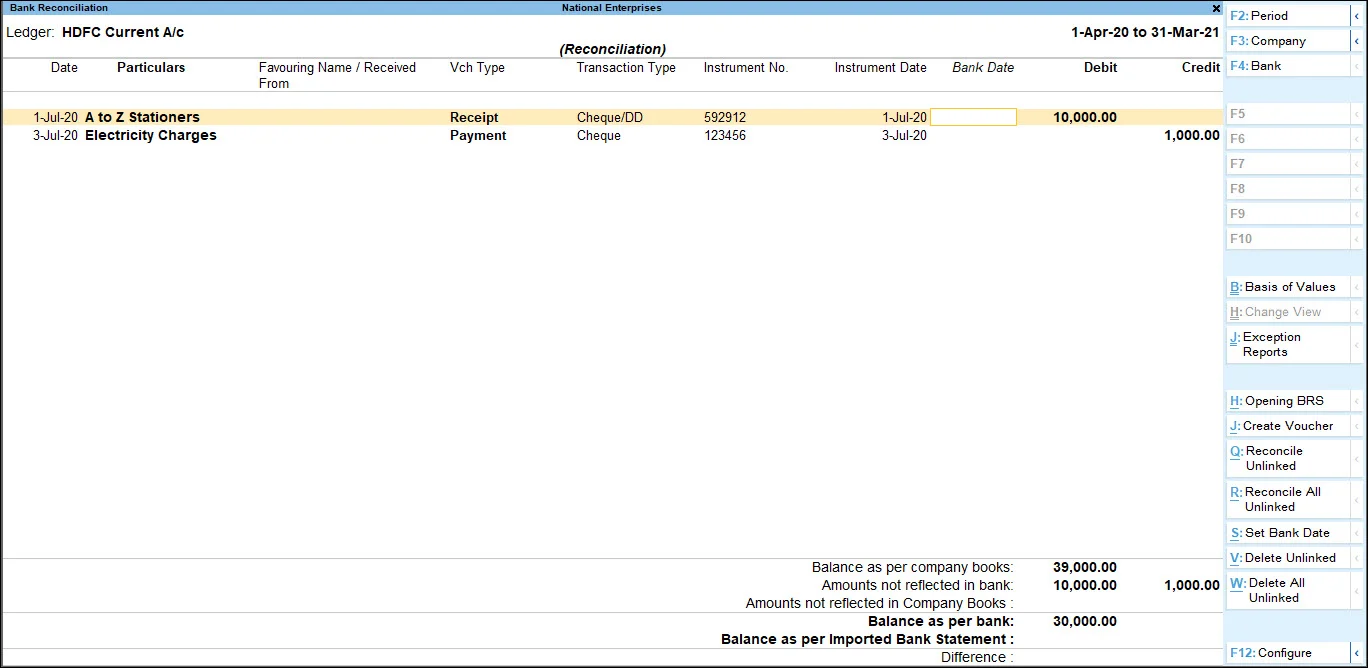Open the F2: Period button
Image resolution: width=1368 pixels, height=668 pixels.
(x=1288, y=16)
